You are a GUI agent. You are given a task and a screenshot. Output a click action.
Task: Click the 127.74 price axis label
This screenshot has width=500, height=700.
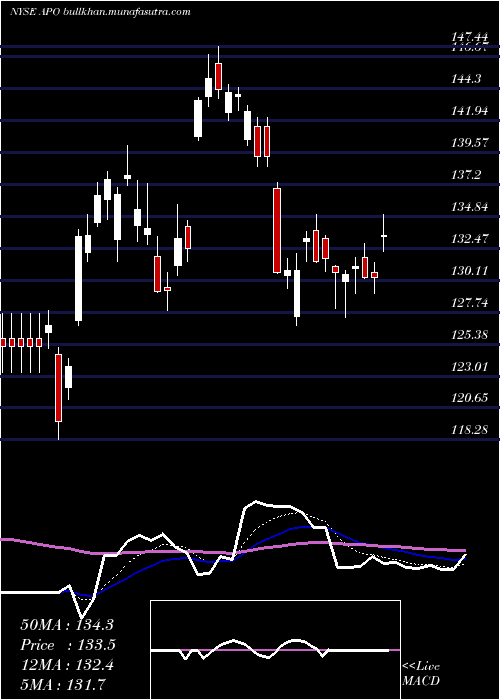click(469, 303)
